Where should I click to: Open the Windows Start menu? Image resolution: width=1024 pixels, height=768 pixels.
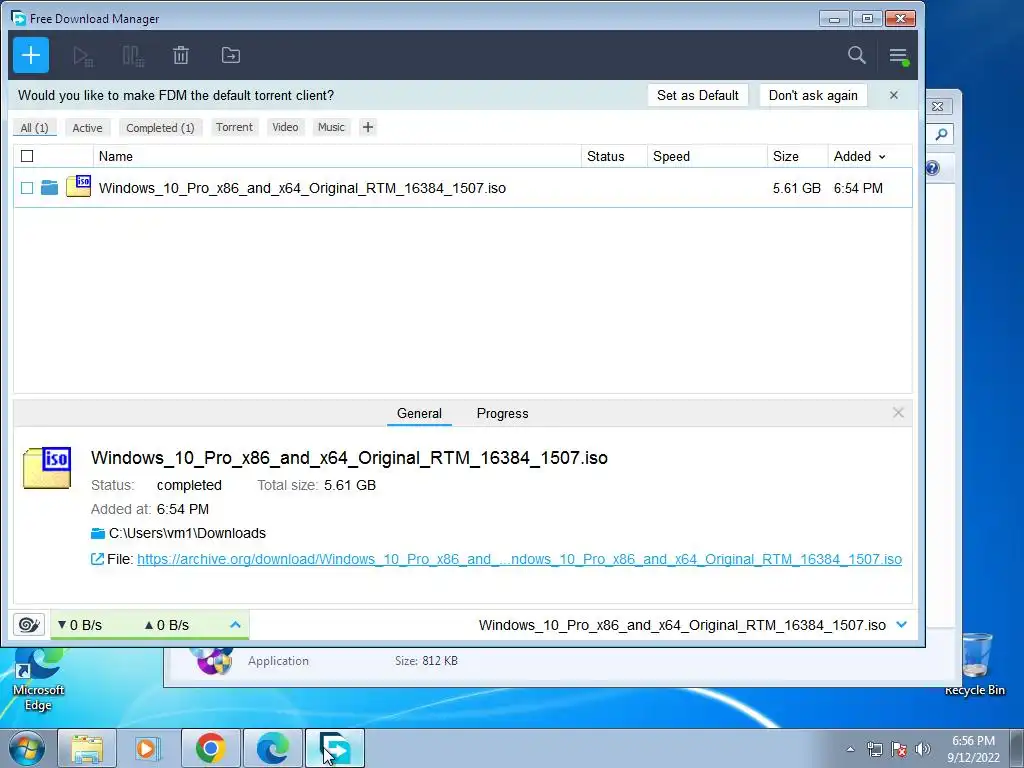click(x=25, y=748)
